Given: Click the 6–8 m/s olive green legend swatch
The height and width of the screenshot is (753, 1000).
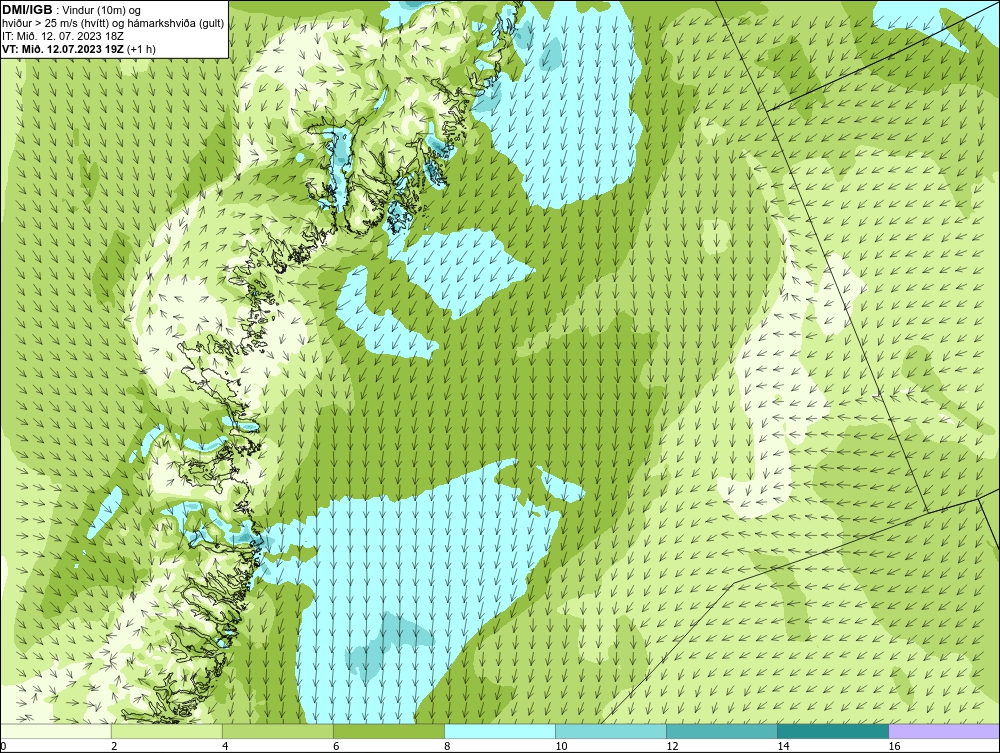Looking at the screenshot, I should tap(389, 731).
